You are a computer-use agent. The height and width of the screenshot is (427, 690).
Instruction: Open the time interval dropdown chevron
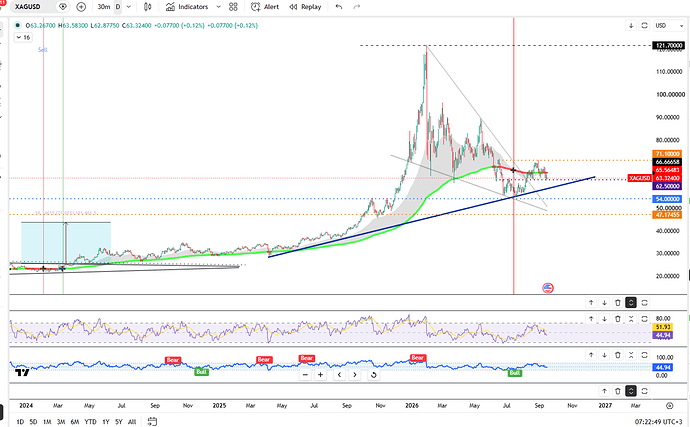[128, 7]
